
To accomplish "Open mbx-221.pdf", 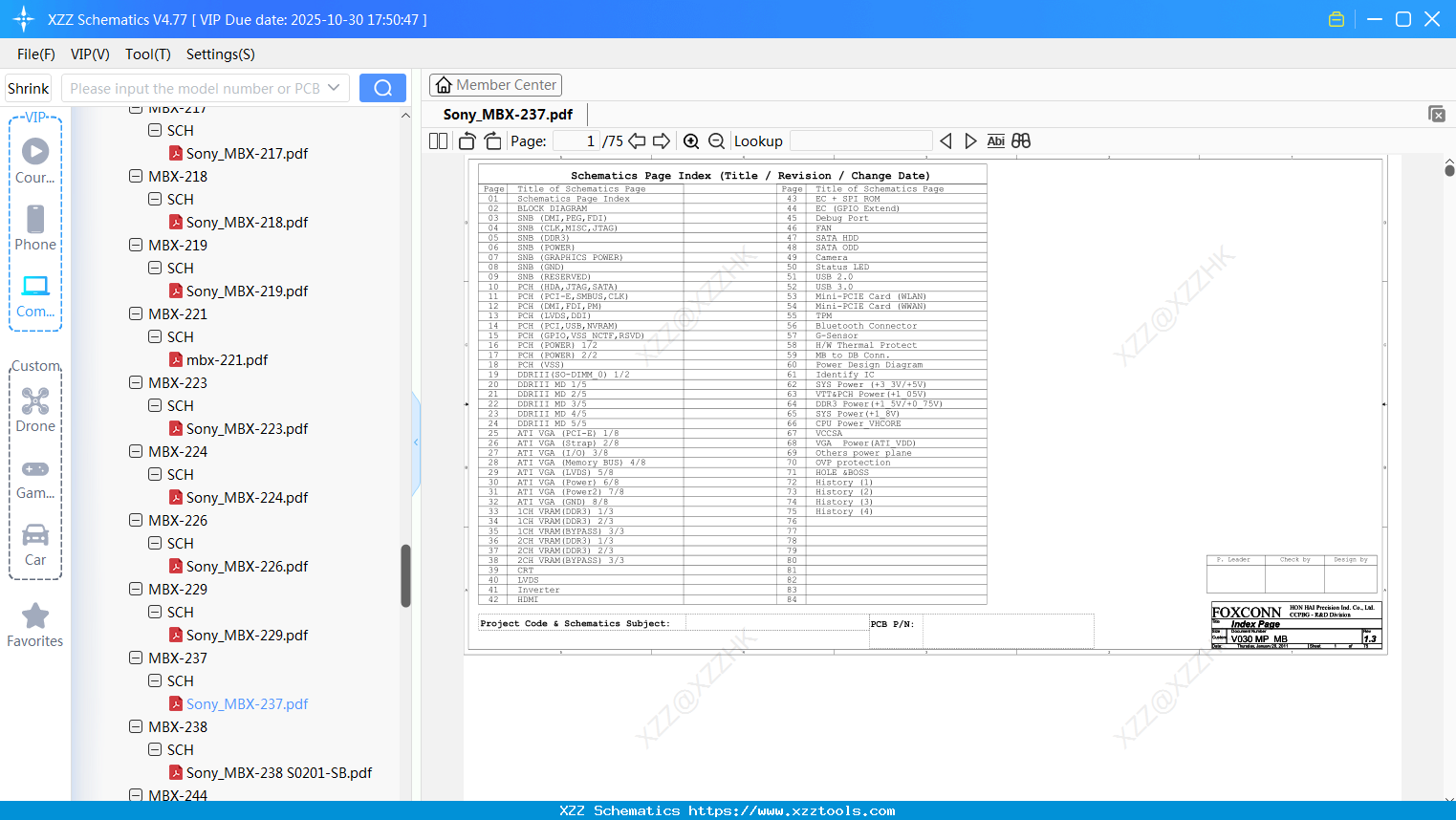I will [x=227, y=360].
